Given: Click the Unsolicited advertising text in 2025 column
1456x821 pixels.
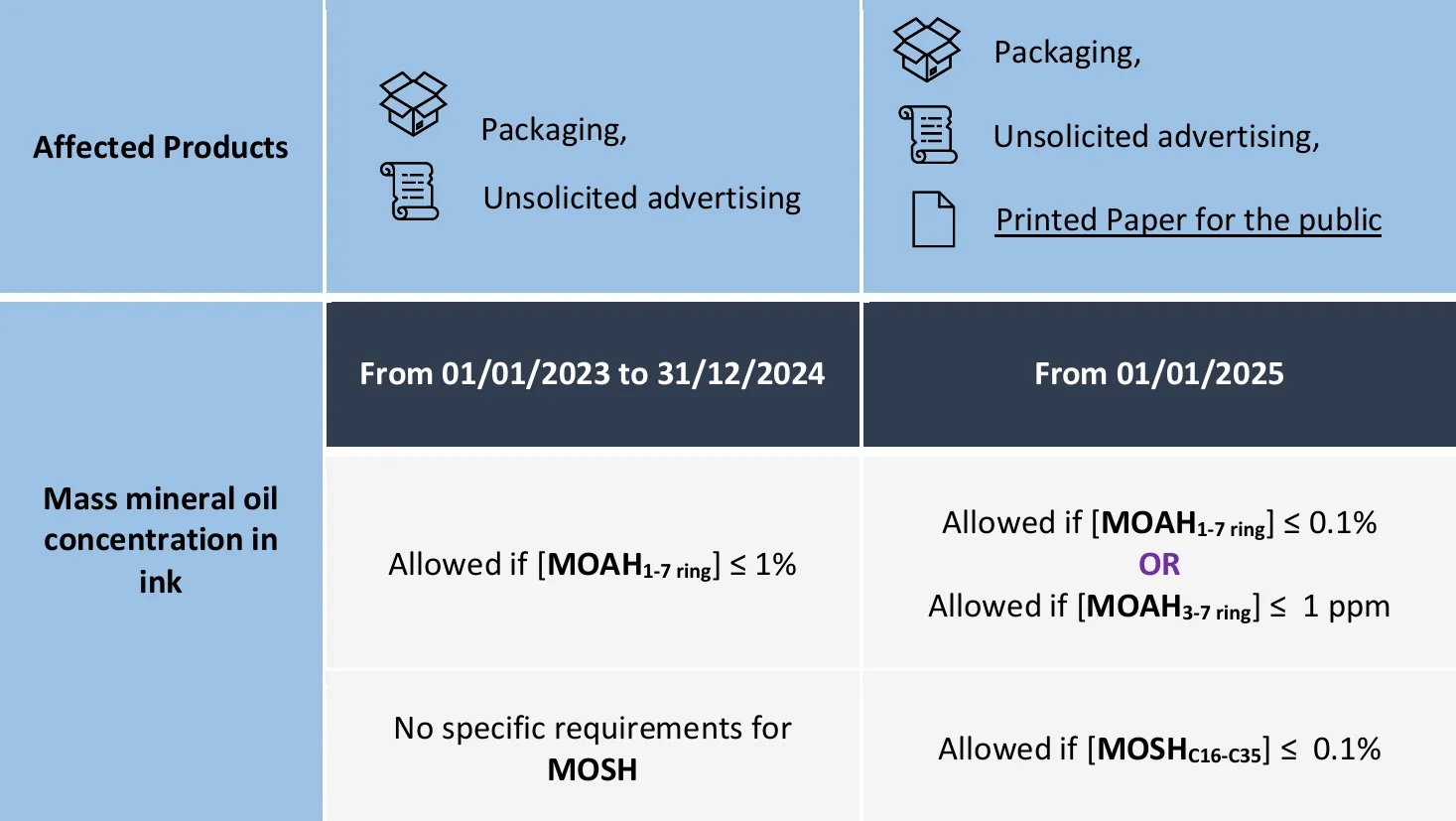Looking at the screenshot, I should pos(1156,136).
